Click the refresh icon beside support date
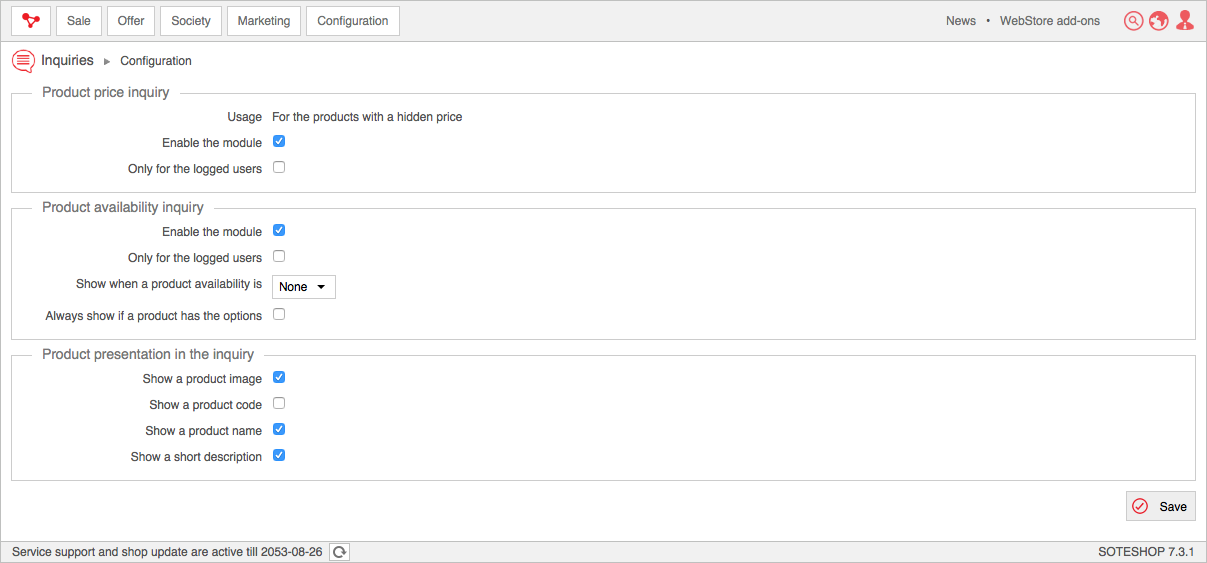Screen dimensions: 1207x563 (x=340, y=552)
